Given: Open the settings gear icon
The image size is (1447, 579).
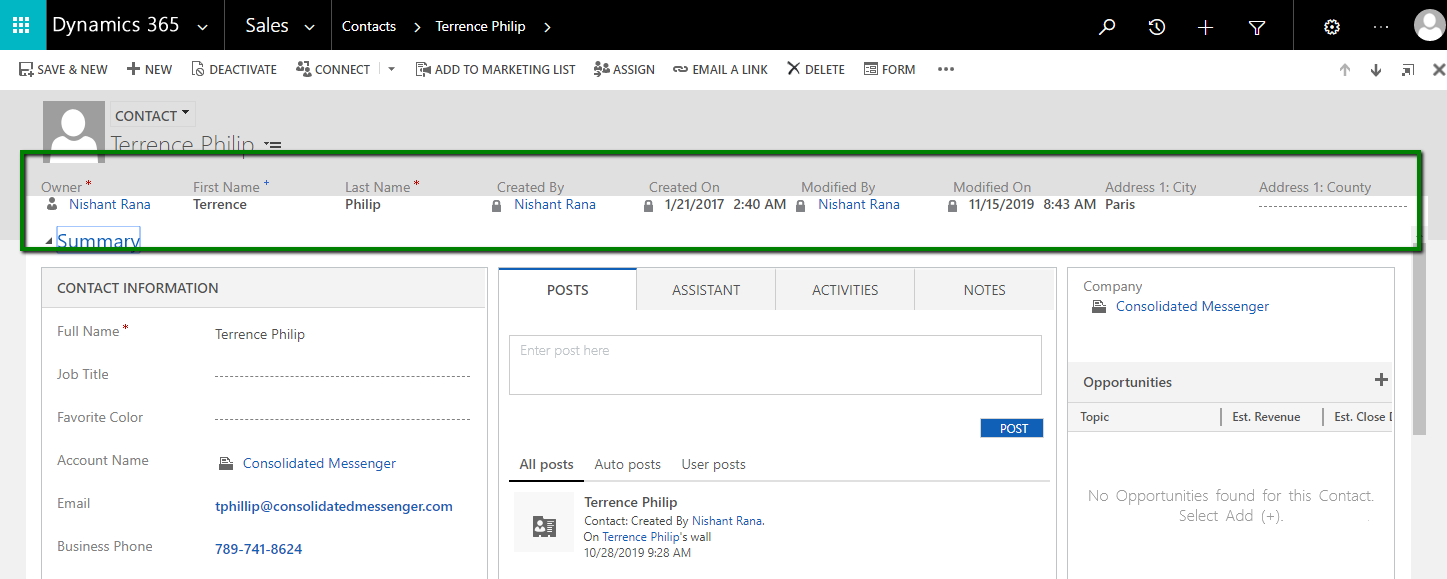Looking at the screenshot, I should pos(1331,27).
